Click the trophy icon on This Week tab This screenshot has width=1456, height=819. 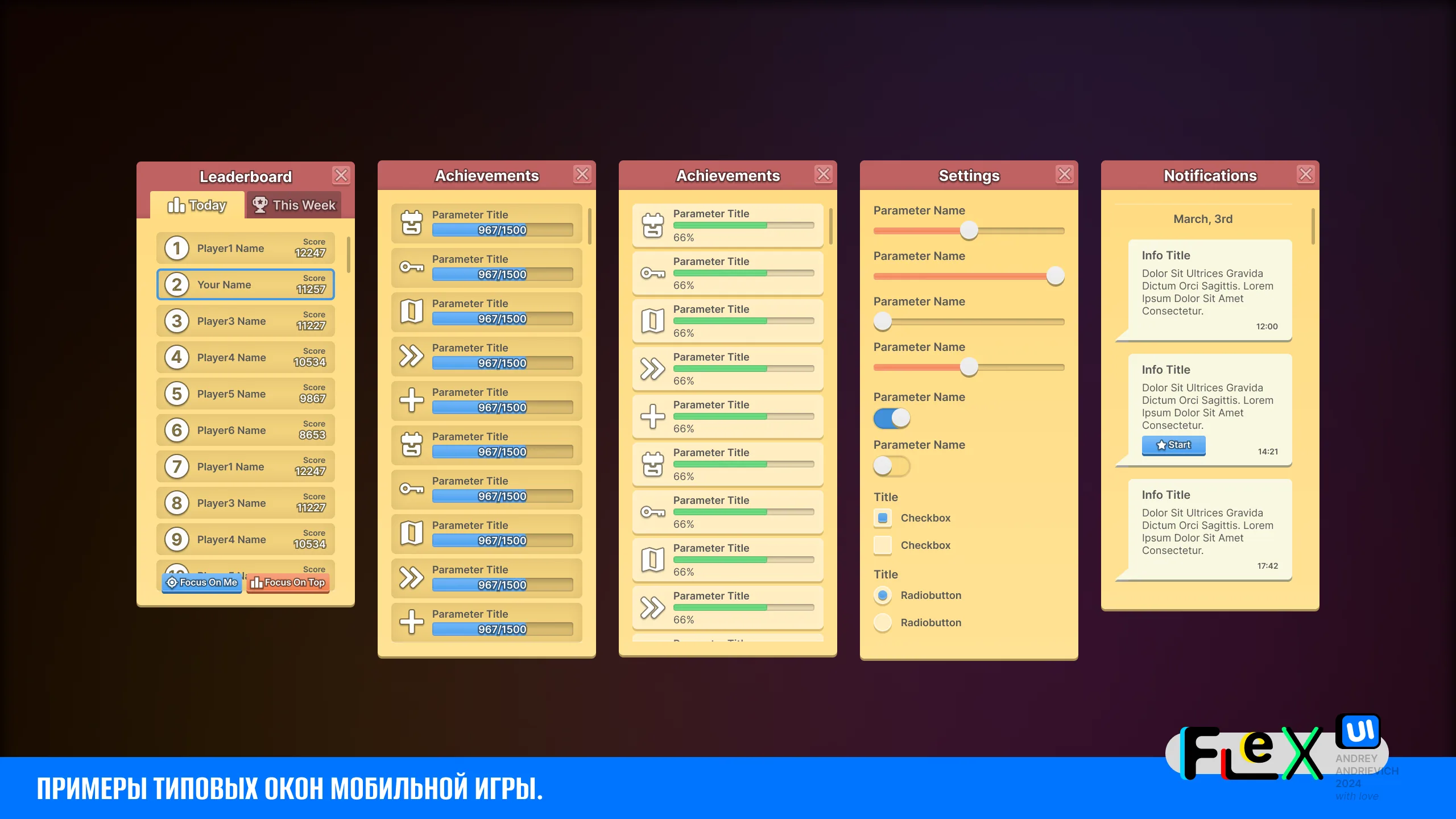[x=260, y=204]
